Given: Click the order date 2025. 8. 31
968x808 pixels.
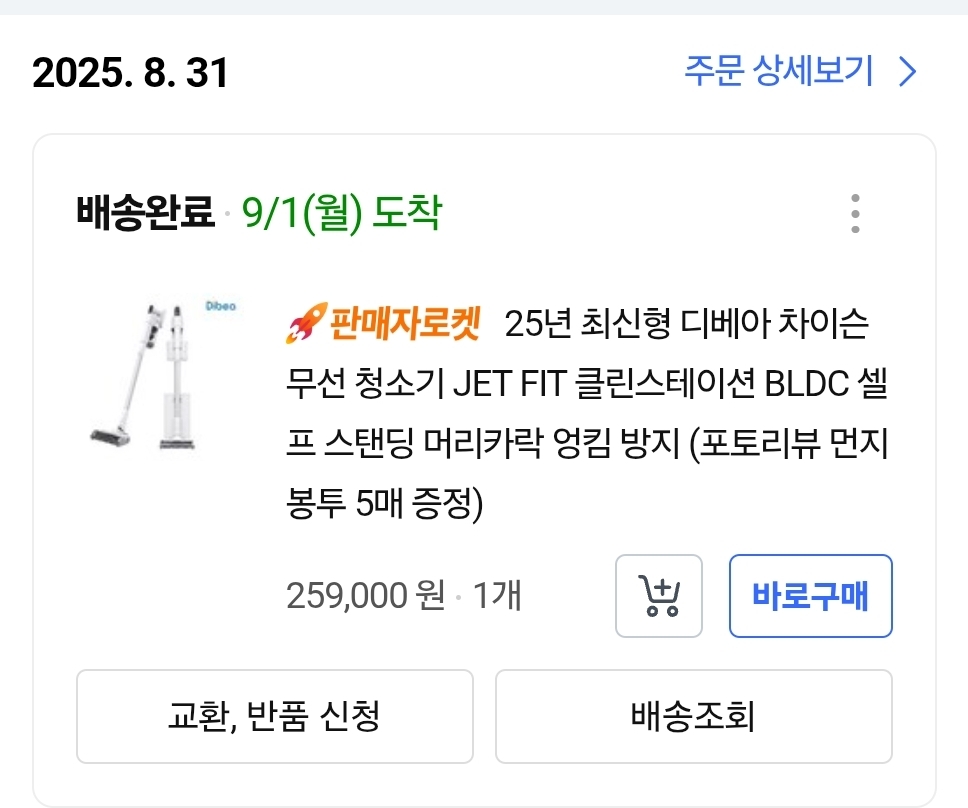Looking at the screenshot, I should tap(130, 74).
